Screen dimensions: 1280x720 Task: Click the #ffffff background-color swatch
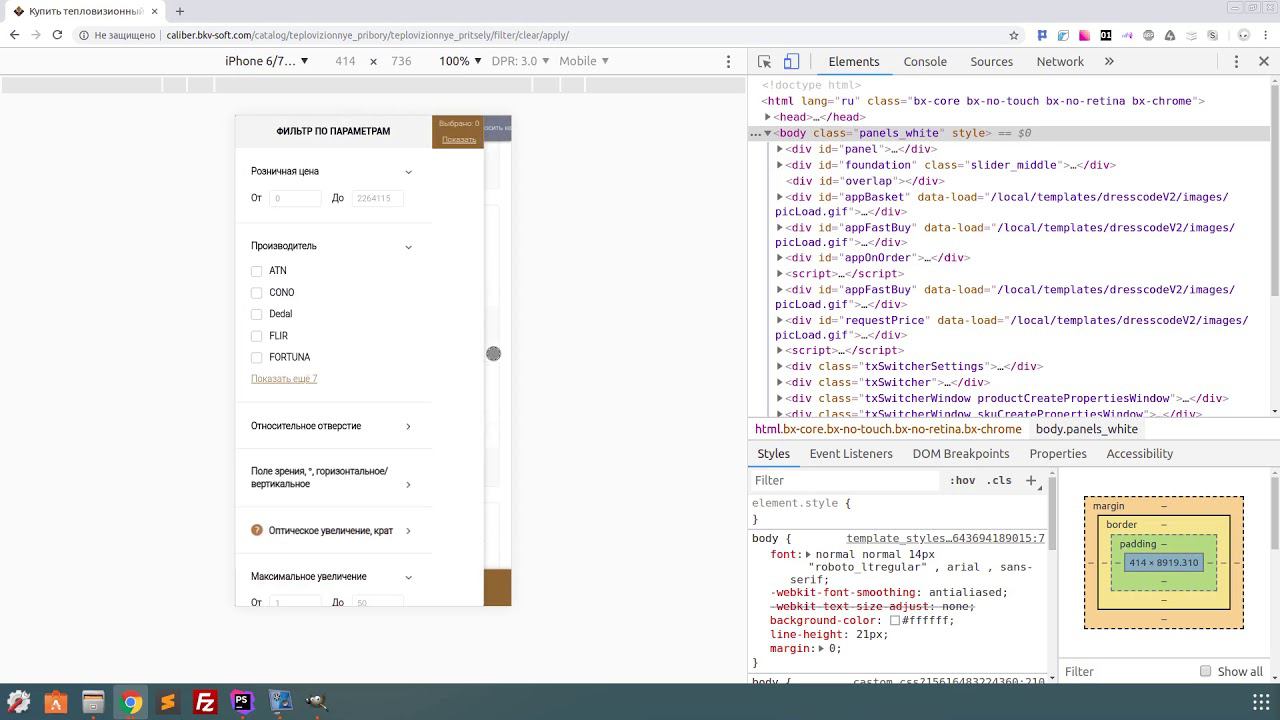tap(895, 620)
